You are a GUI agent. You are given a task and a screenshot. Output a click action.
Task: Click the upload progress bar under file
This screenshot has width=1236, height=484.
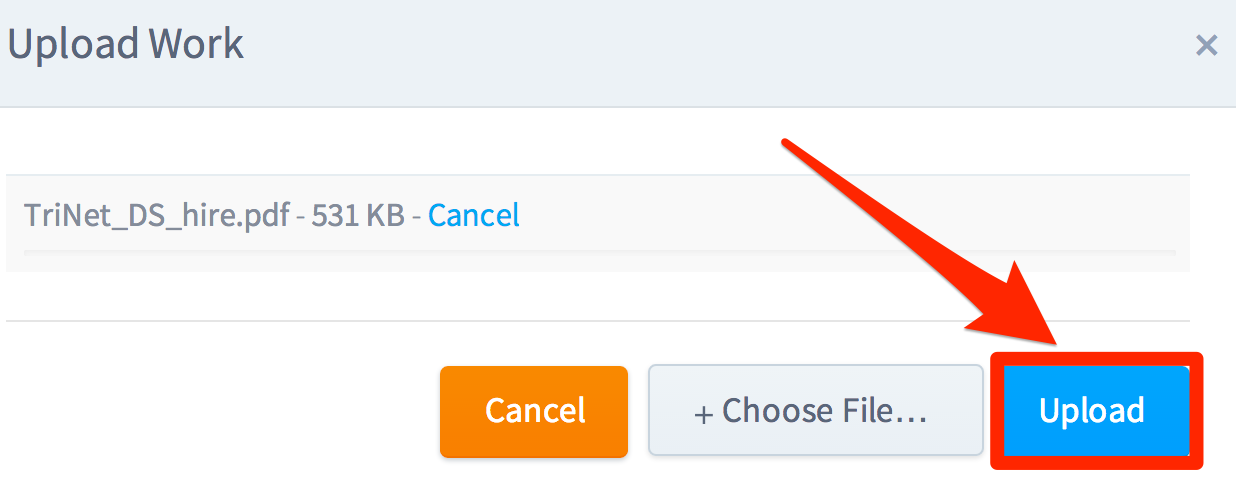point(599,252)
